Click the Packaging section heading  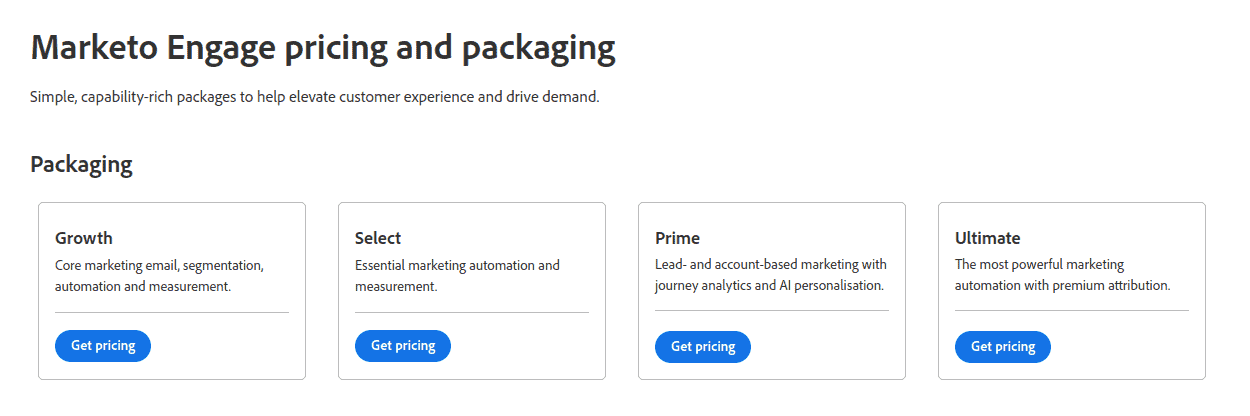click(x=81, y=165)
